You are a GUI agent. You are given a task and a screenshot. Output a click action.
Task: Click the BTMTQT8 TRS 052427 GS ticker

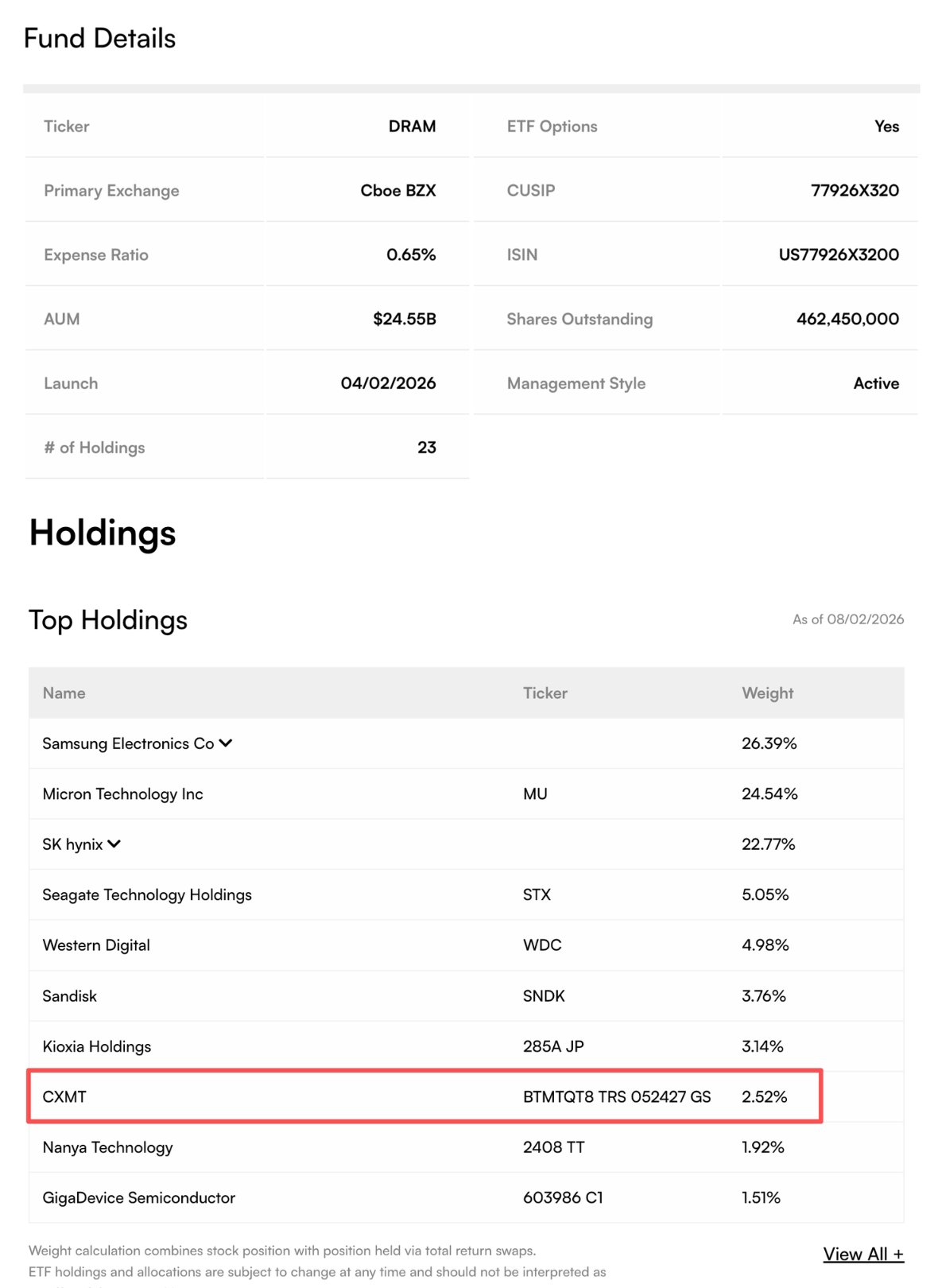(617, 1097)
